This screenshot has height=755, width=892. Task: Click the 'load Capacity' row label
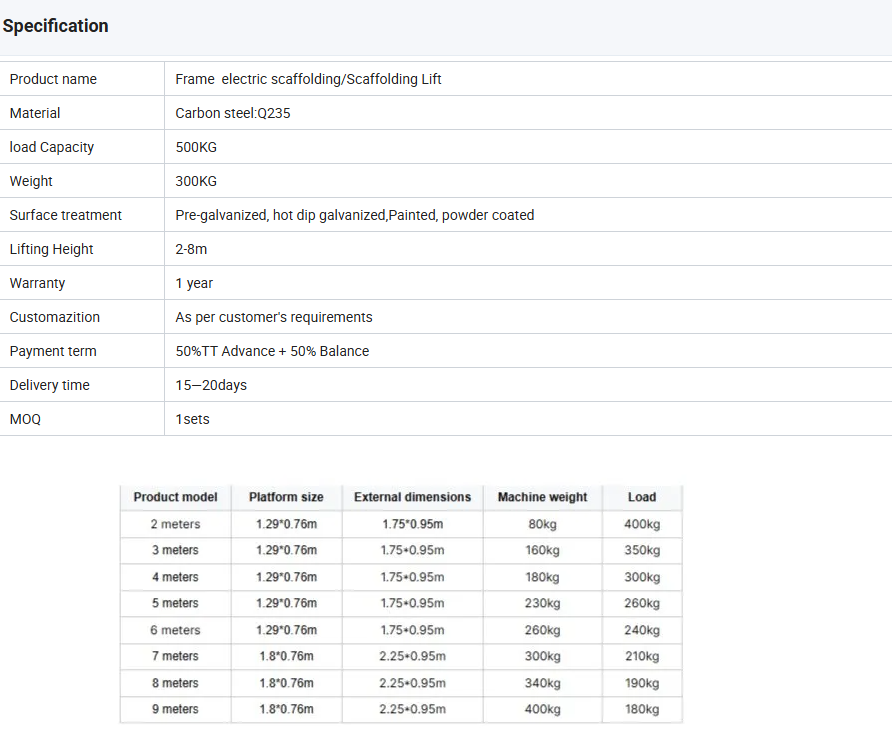[52, 147]
